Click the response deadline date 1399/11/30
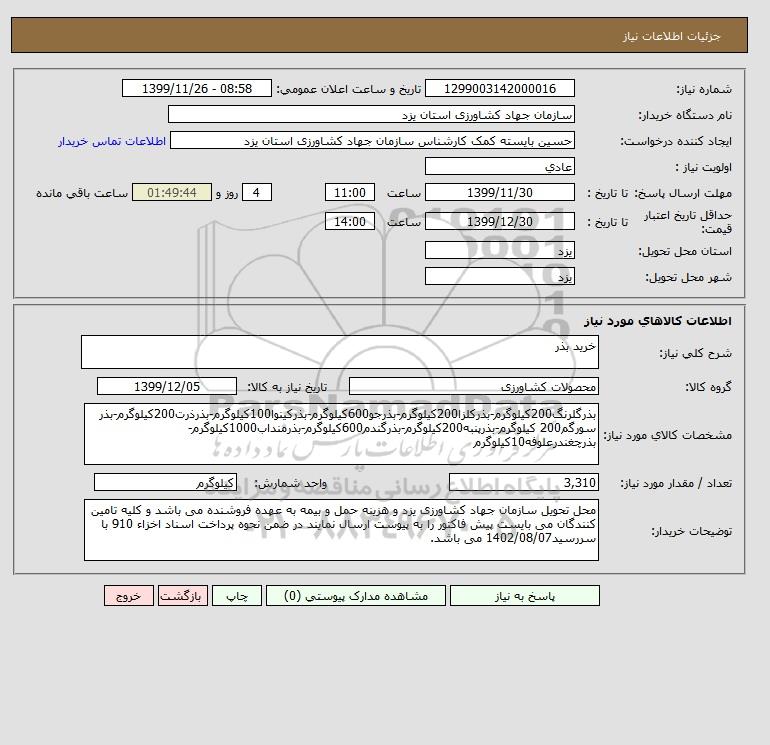The height and width of the screenshot is (745, 770). (499, 193)
